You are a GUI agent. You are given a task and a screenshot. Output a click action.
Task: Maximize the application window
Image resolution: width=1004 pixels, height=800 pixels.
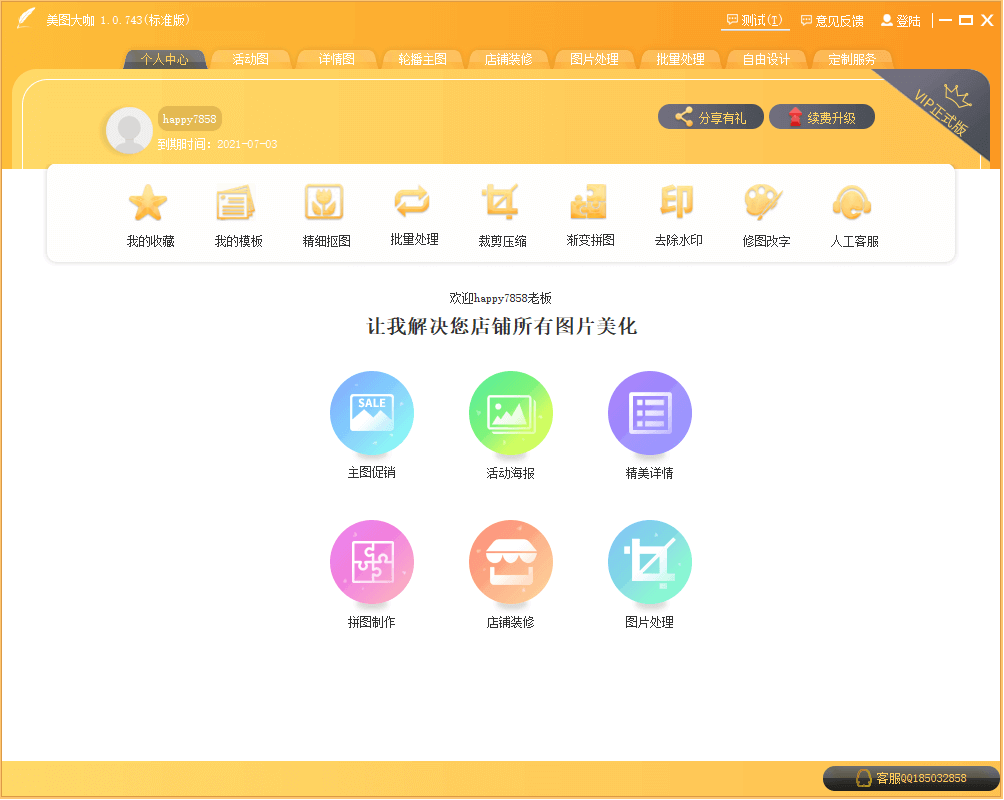(966, 20)
